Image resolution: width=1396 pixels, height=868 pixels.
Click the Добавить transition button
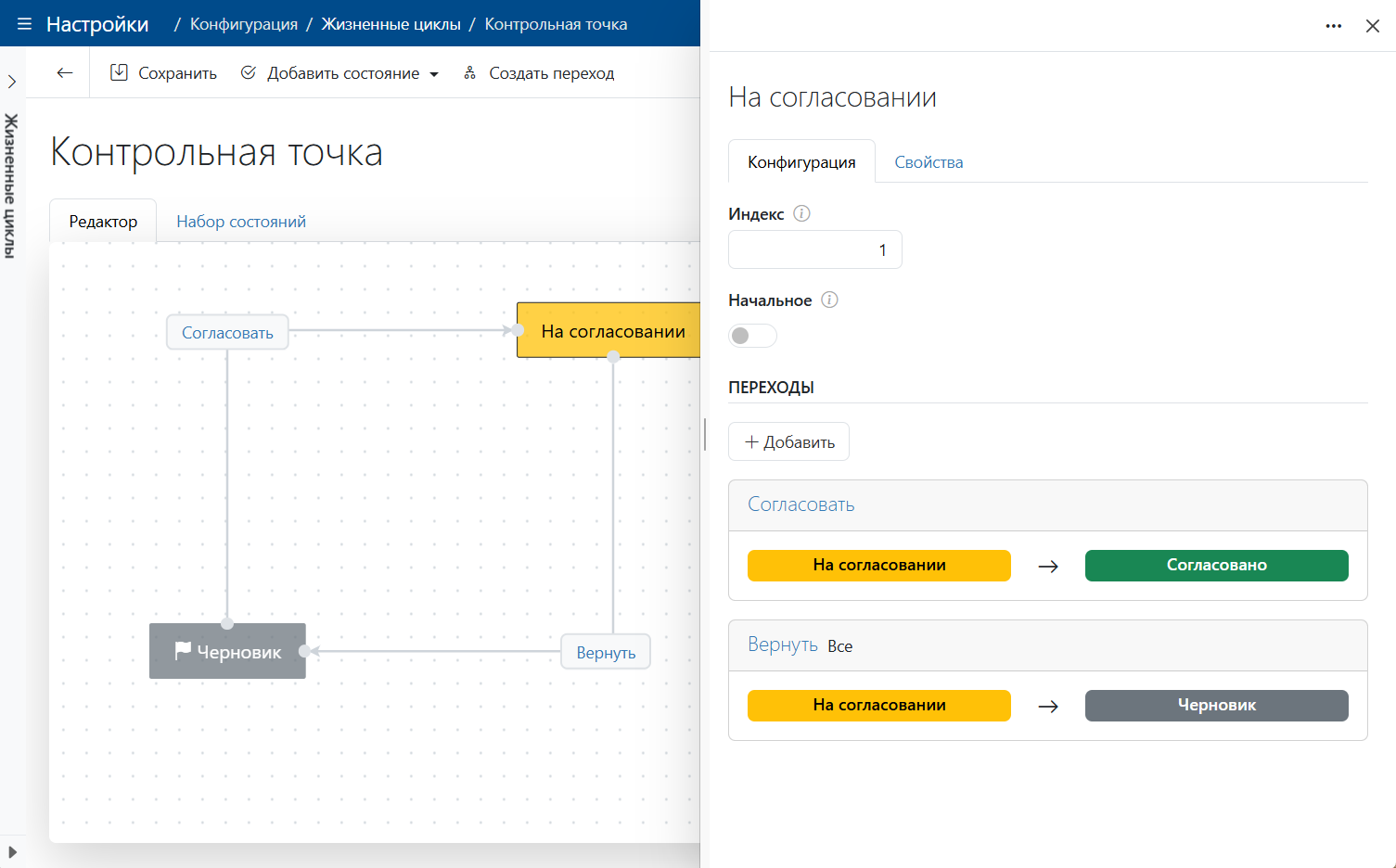pyautogui.click(x=789, y=442)
